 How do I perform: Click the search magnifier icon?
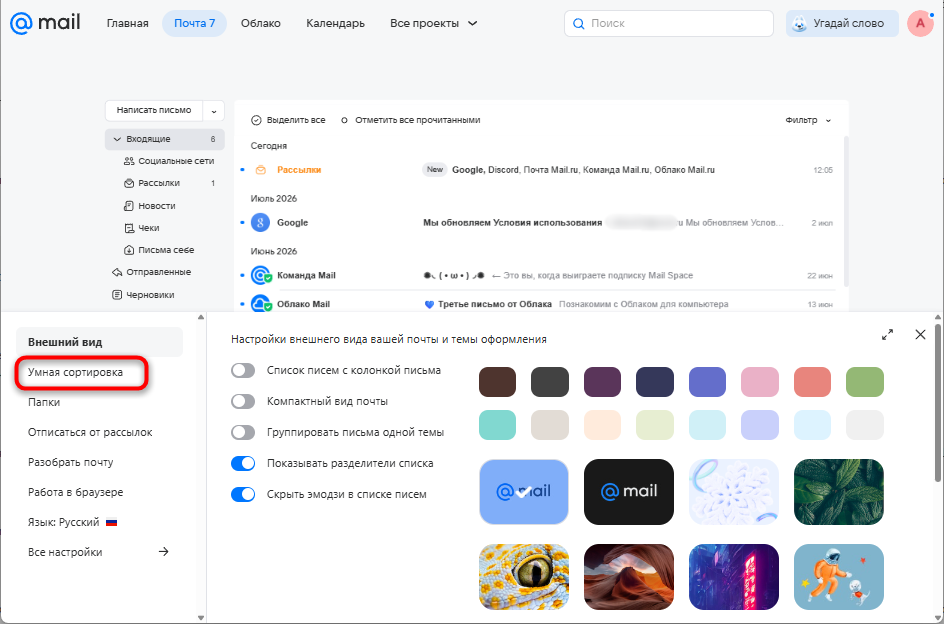point(579,23)
